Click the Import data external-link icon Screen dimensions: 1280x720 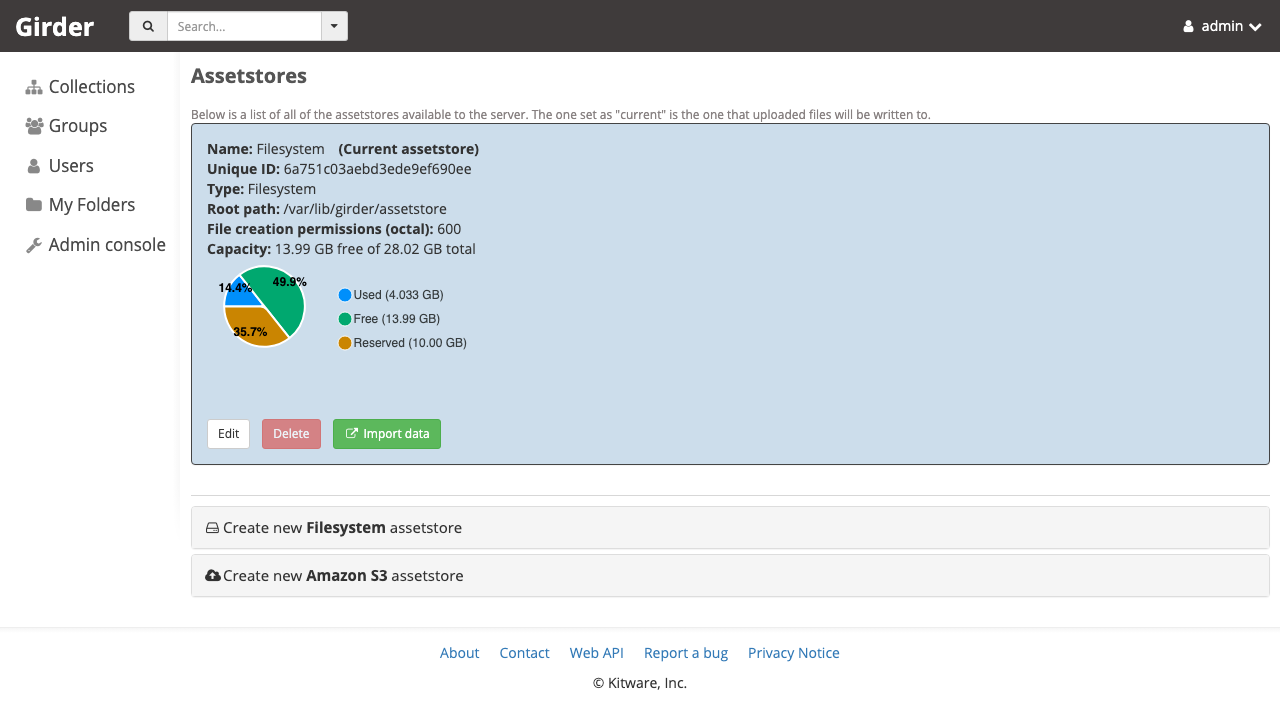351,434
